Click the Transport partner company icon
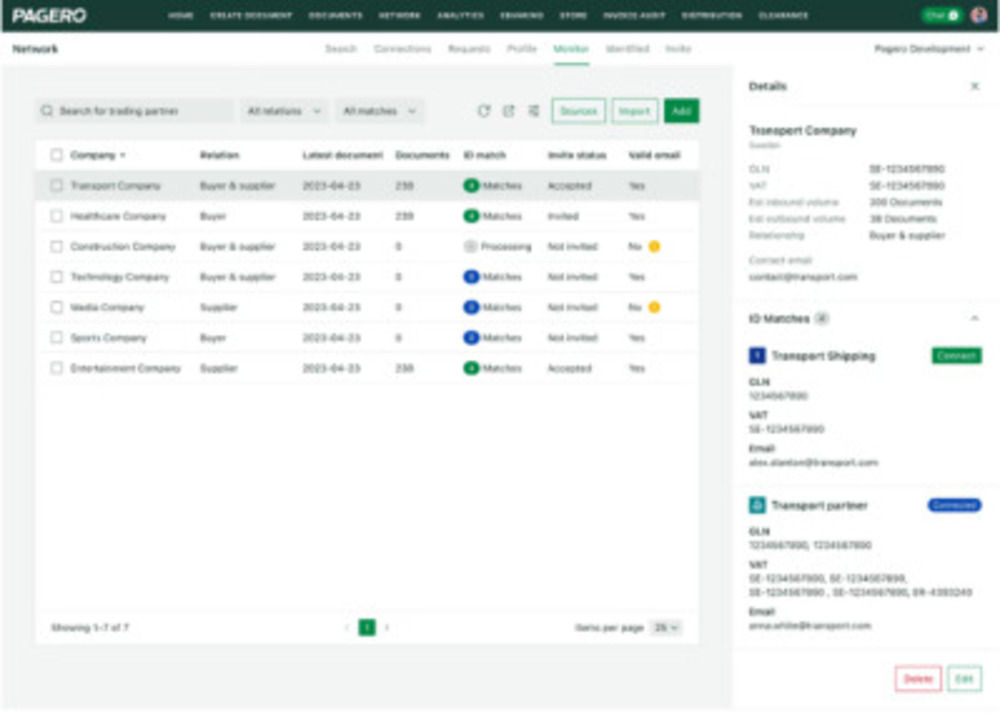 (x=757, y=506)
